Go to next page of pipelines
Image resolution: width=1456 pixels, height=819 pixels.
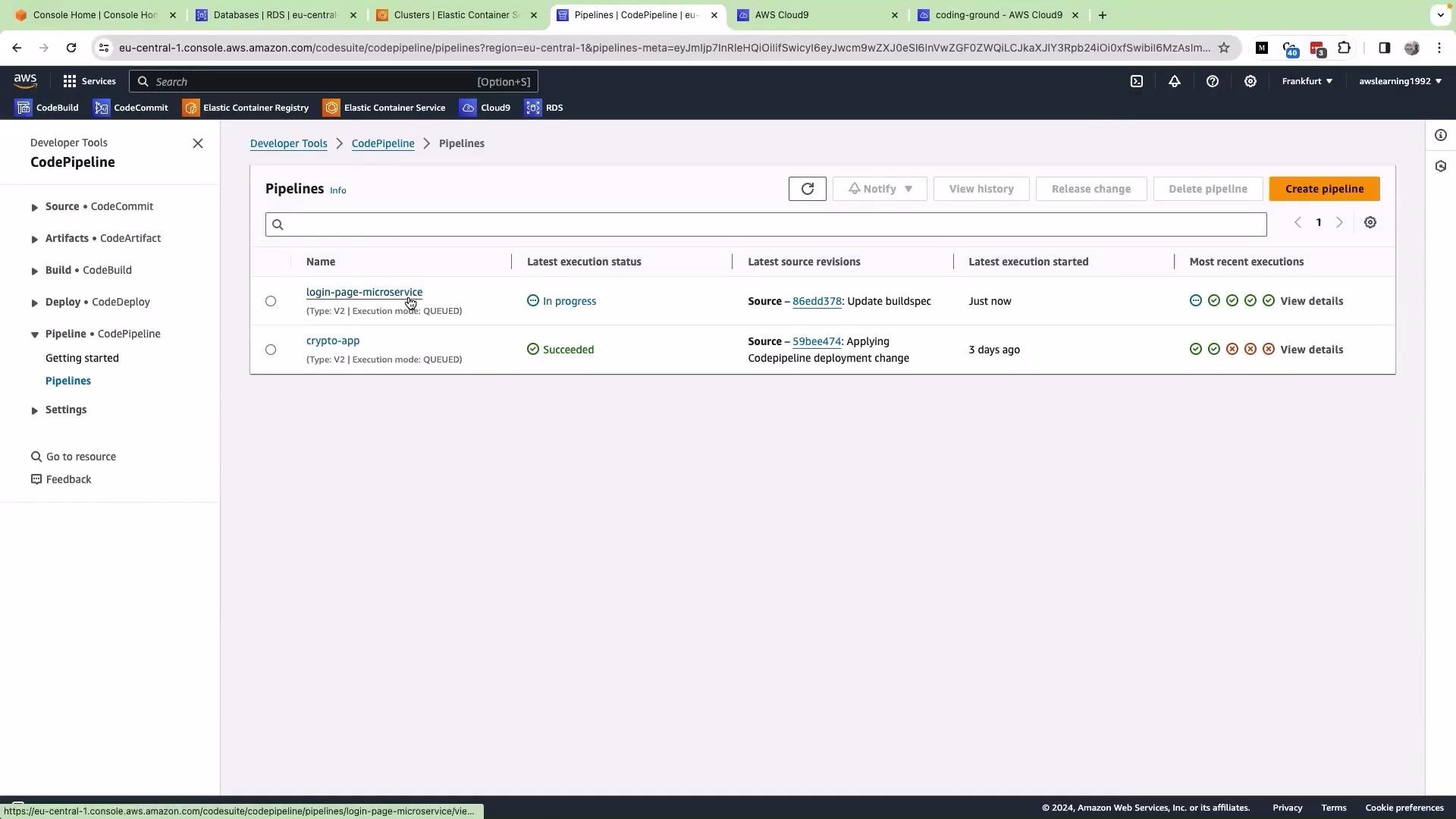1339,223
